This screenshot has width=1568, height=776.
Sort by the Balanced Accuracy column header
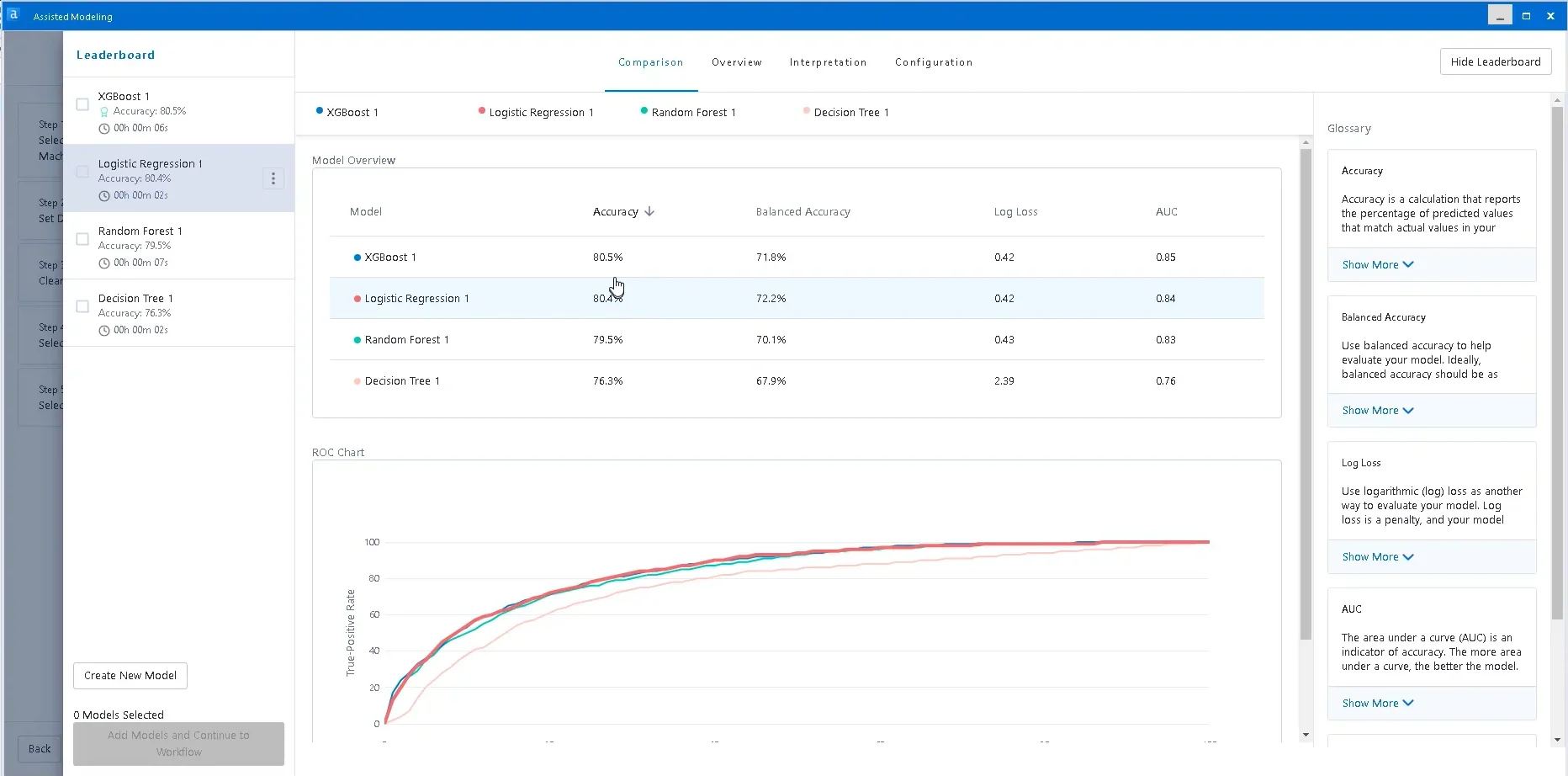(803, 212)
